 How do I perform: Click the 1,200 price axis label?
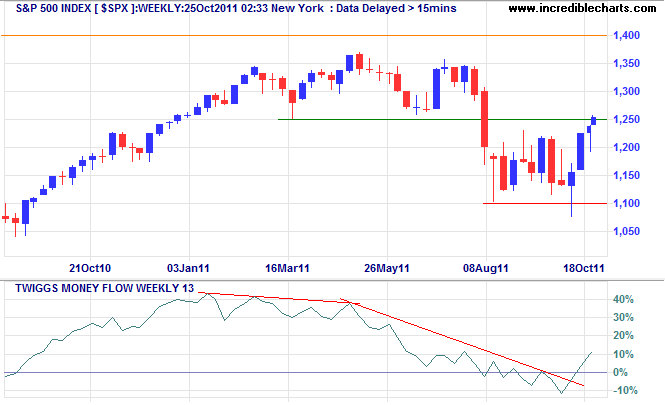[626, 148]
